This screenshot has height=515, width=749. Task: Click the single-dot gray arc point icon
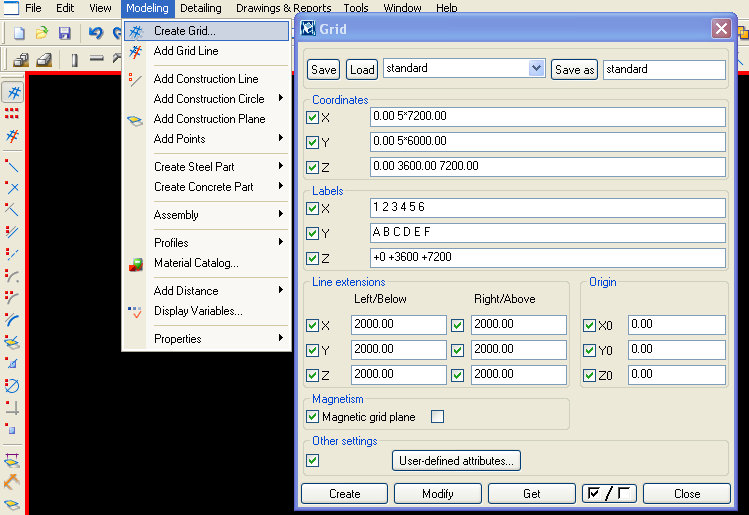12,276
